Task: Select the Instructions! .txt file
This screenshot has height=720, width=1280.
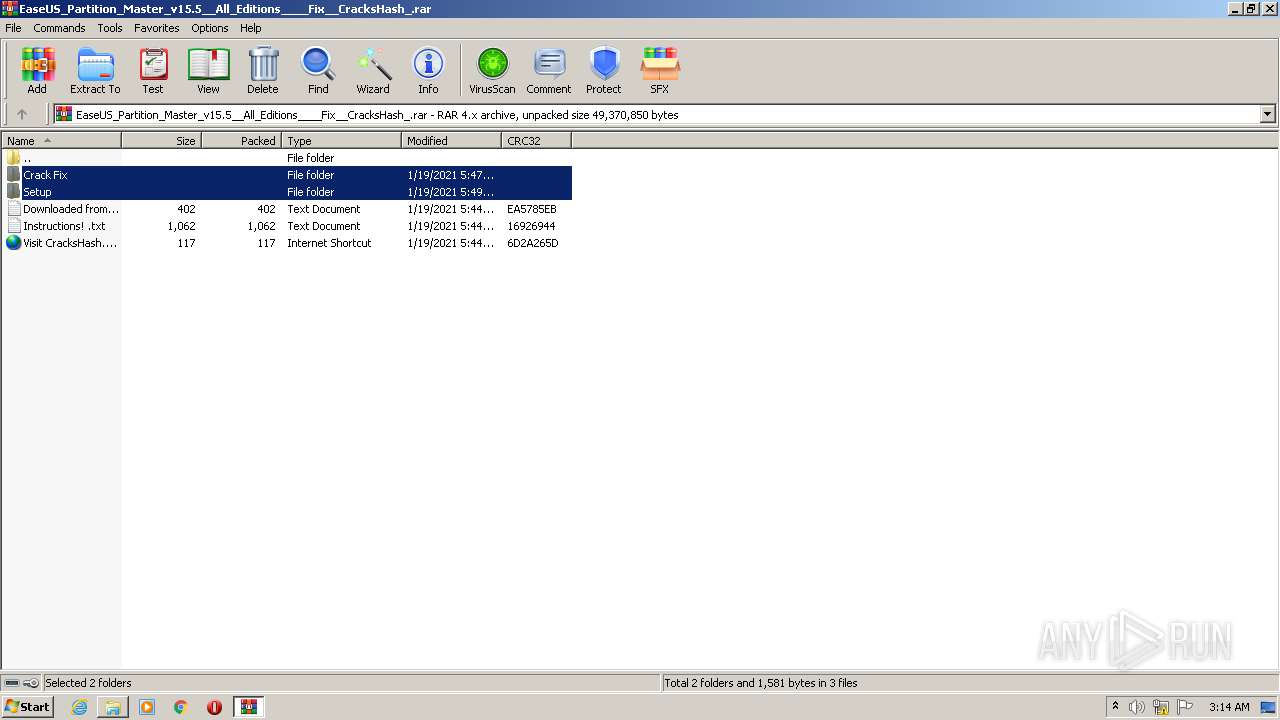Action: pos(287,226)
